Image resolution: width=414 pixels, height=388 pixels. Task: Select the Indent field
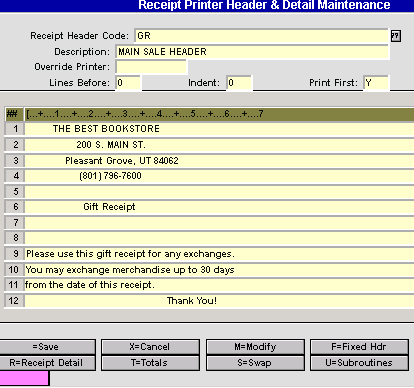(x=239, y=83)
